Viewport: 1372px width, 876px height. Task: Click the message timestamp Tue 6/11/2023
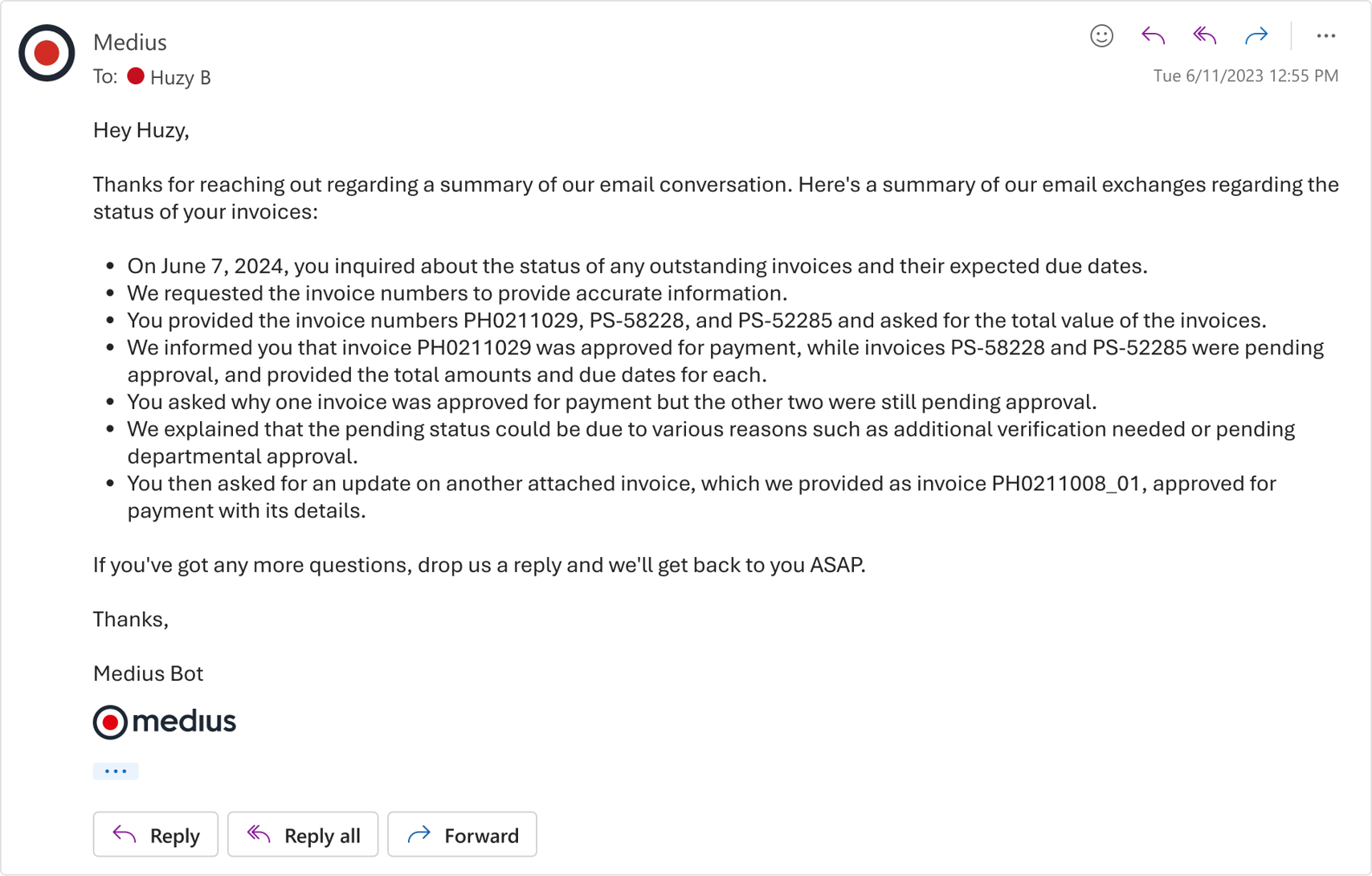coord(1244,75)
